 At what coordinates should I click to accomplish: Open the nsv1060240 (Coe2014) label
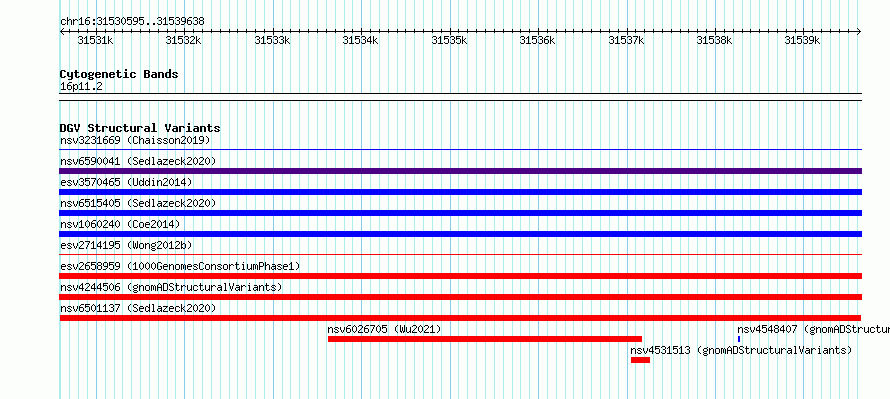(120, 224)
